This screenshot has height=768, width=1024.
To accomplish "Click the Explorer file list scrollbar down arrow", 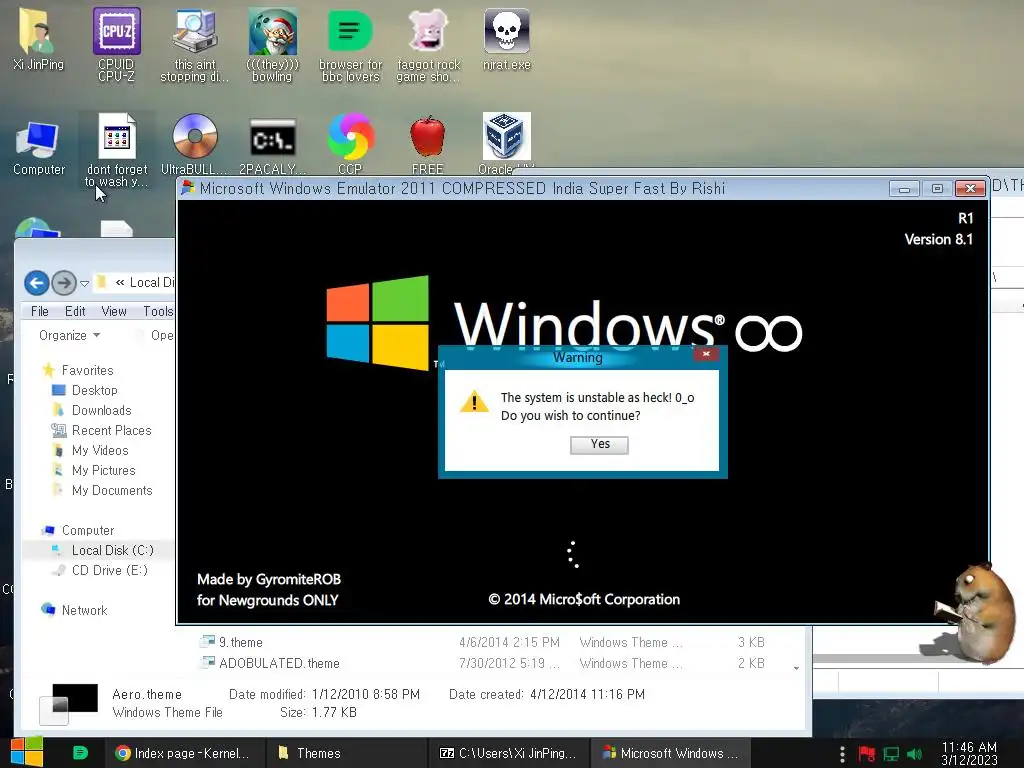I will coord(796,667).
